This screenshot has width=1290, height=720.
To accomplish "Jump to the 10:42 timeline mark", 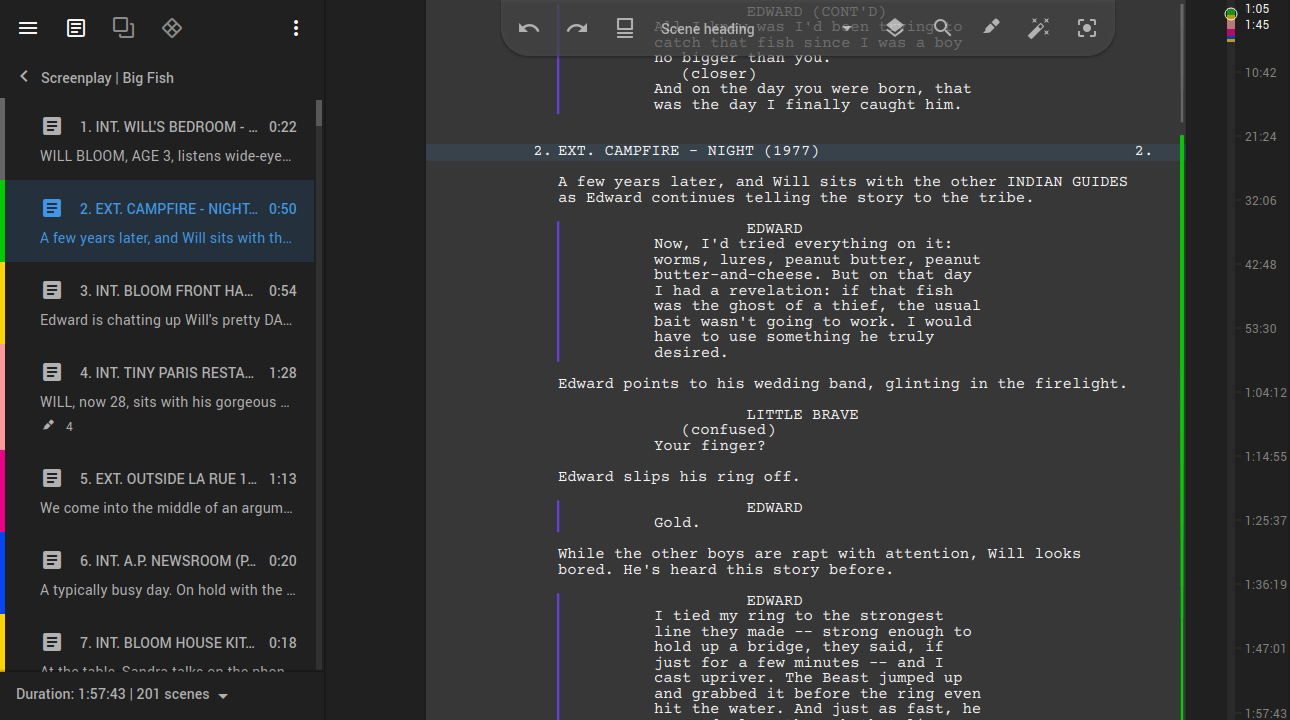I will [x=1260, y=73].
